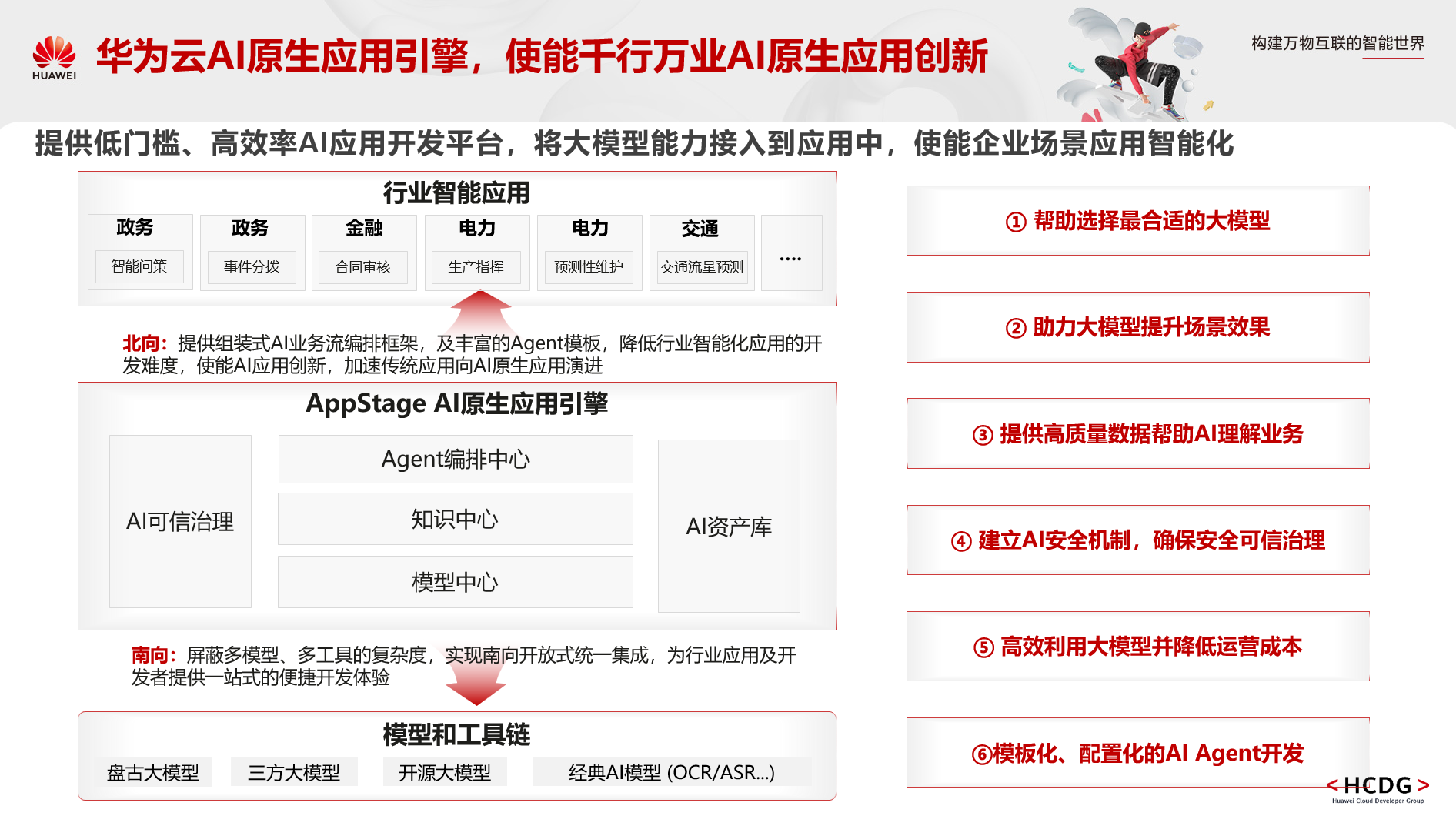Click the slogan 构建万物互联的智能世界
Image resolution: width=1456 pixels, height=816 pixels.
(1337, 43)
